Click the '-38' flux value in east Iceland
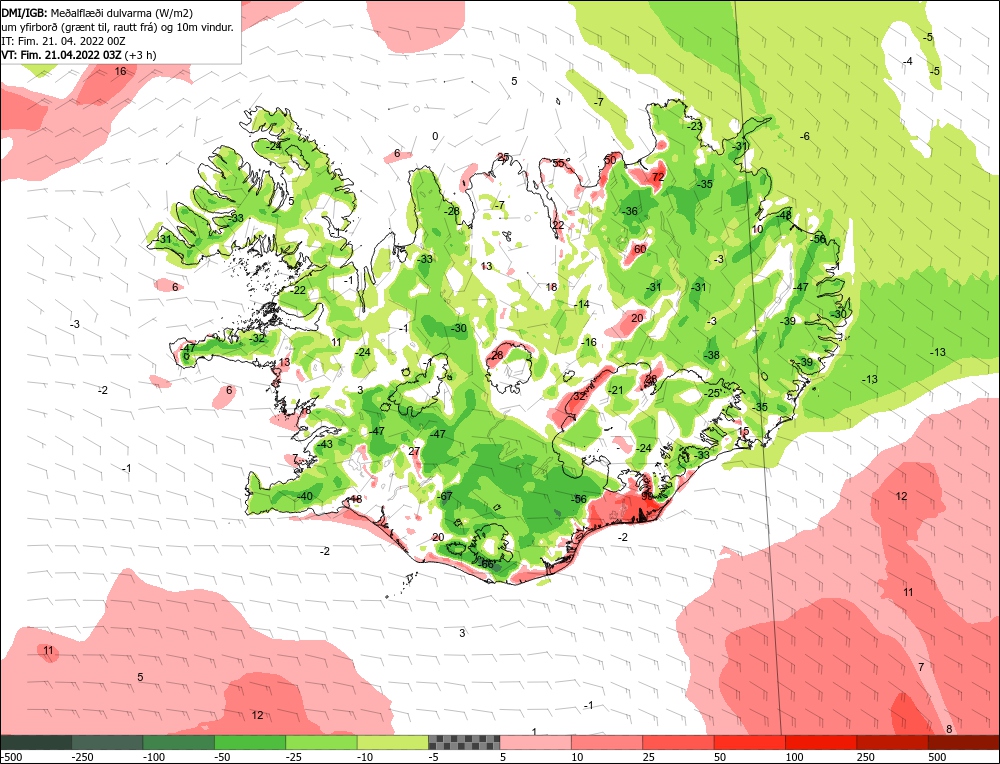 point(711,355)
